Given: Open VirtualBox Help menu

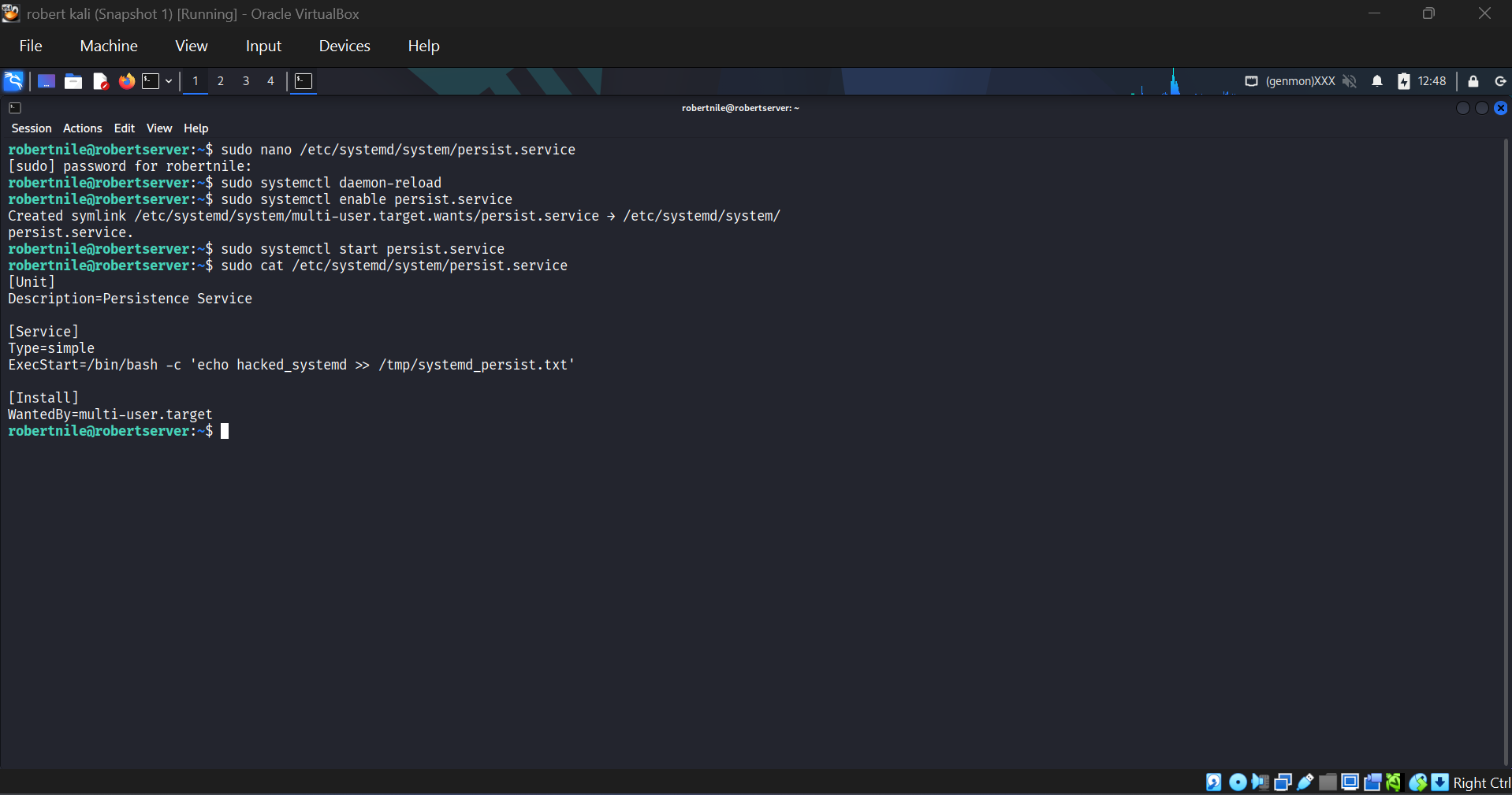Looking at the screenshot, I should pos(423,46).
